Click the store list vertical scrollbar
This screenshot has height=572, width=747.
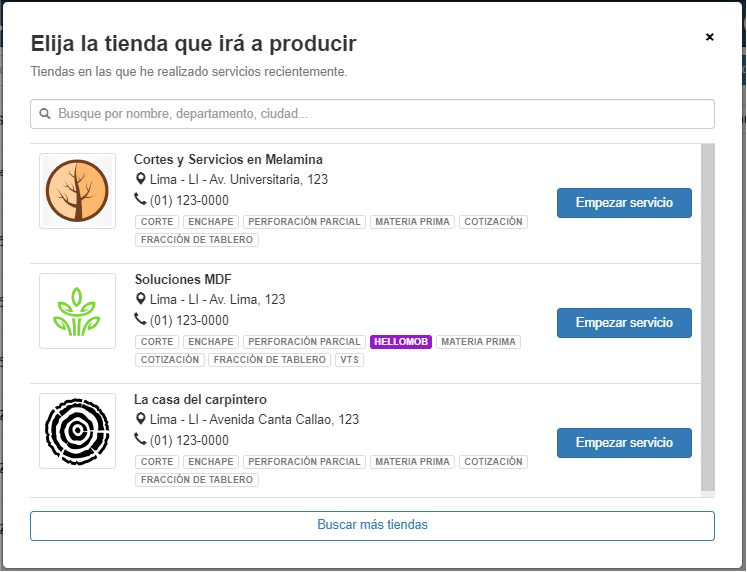tap(708, 318)
